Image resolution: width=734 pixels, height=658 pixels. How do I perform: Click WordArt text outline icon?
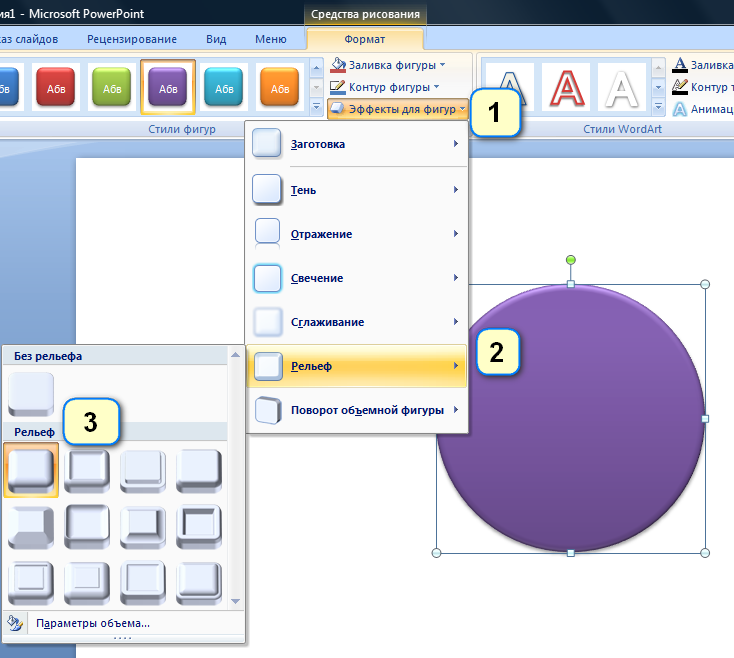[680, 87]
